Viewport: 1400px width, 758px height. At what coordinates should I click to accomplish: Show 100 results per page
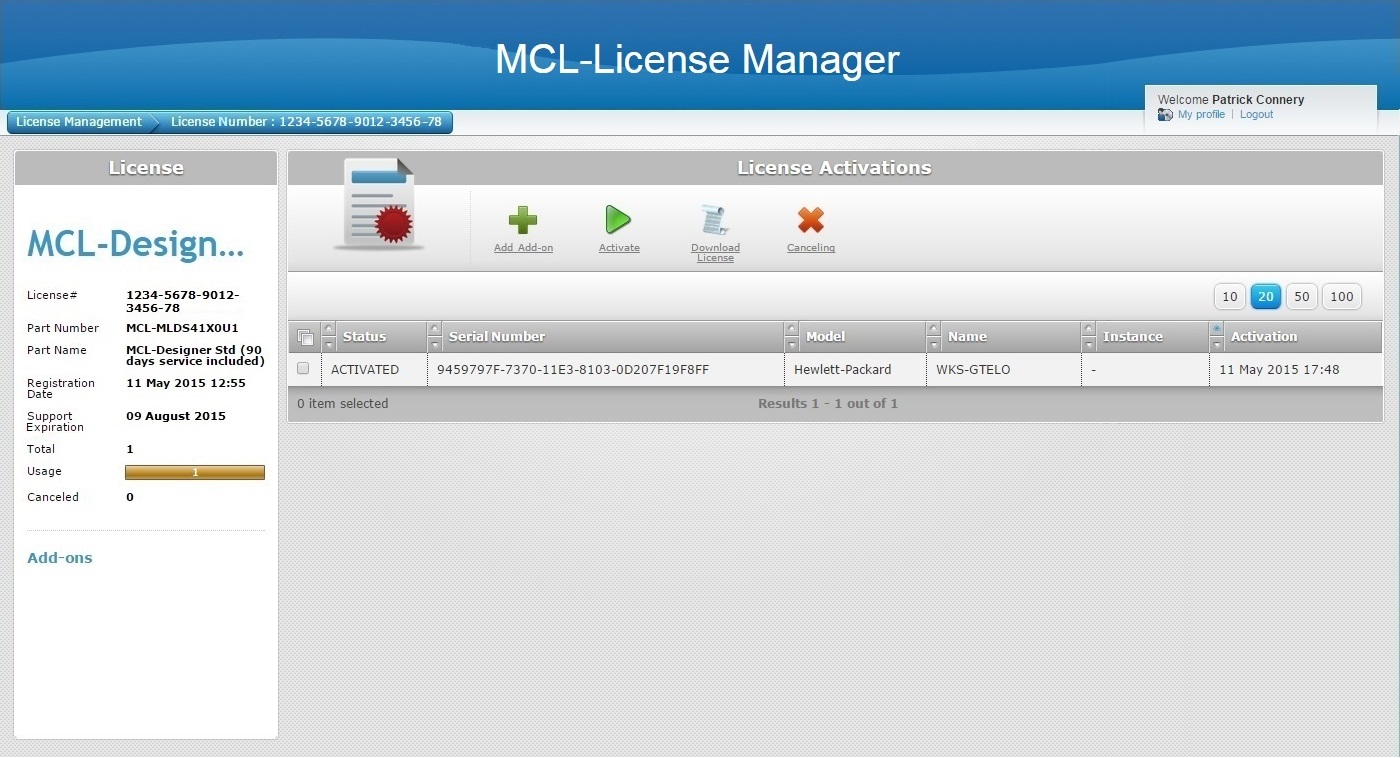(x=1342, y=297)
